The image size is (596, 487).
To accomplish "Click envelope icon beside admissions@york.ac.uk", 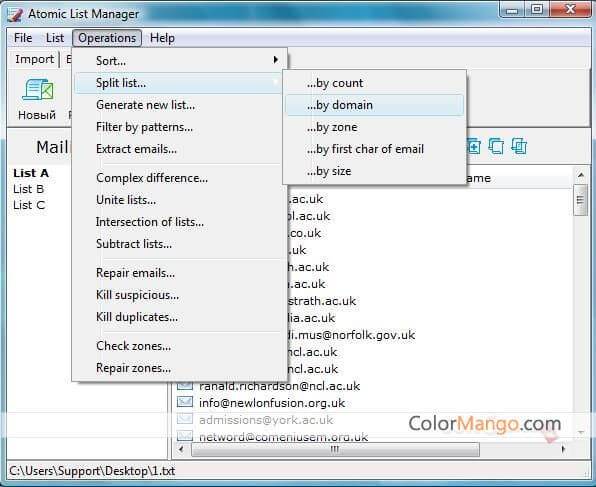I will click(185, 419).
